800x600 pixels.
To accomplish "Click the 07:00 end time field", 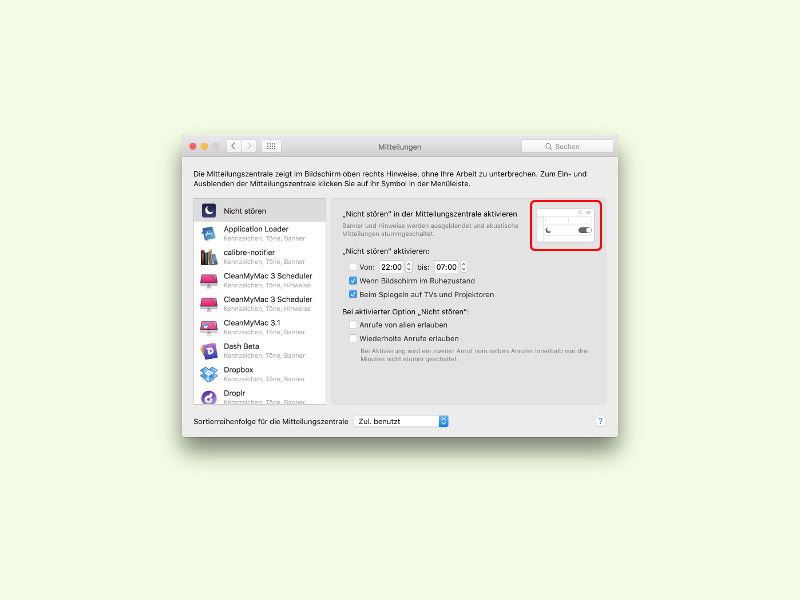I will (446, 267).
